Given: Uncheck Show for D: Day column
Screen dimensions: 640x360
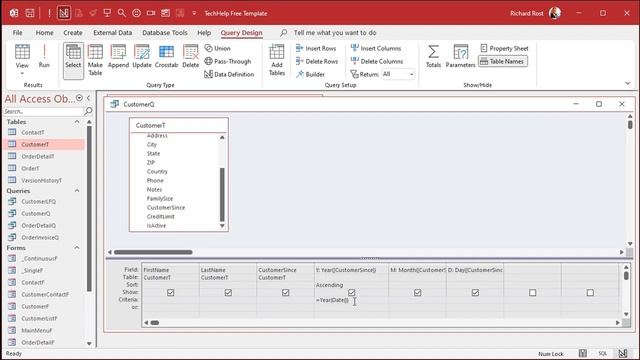Looking at the screenshot, I should point(475,293).
